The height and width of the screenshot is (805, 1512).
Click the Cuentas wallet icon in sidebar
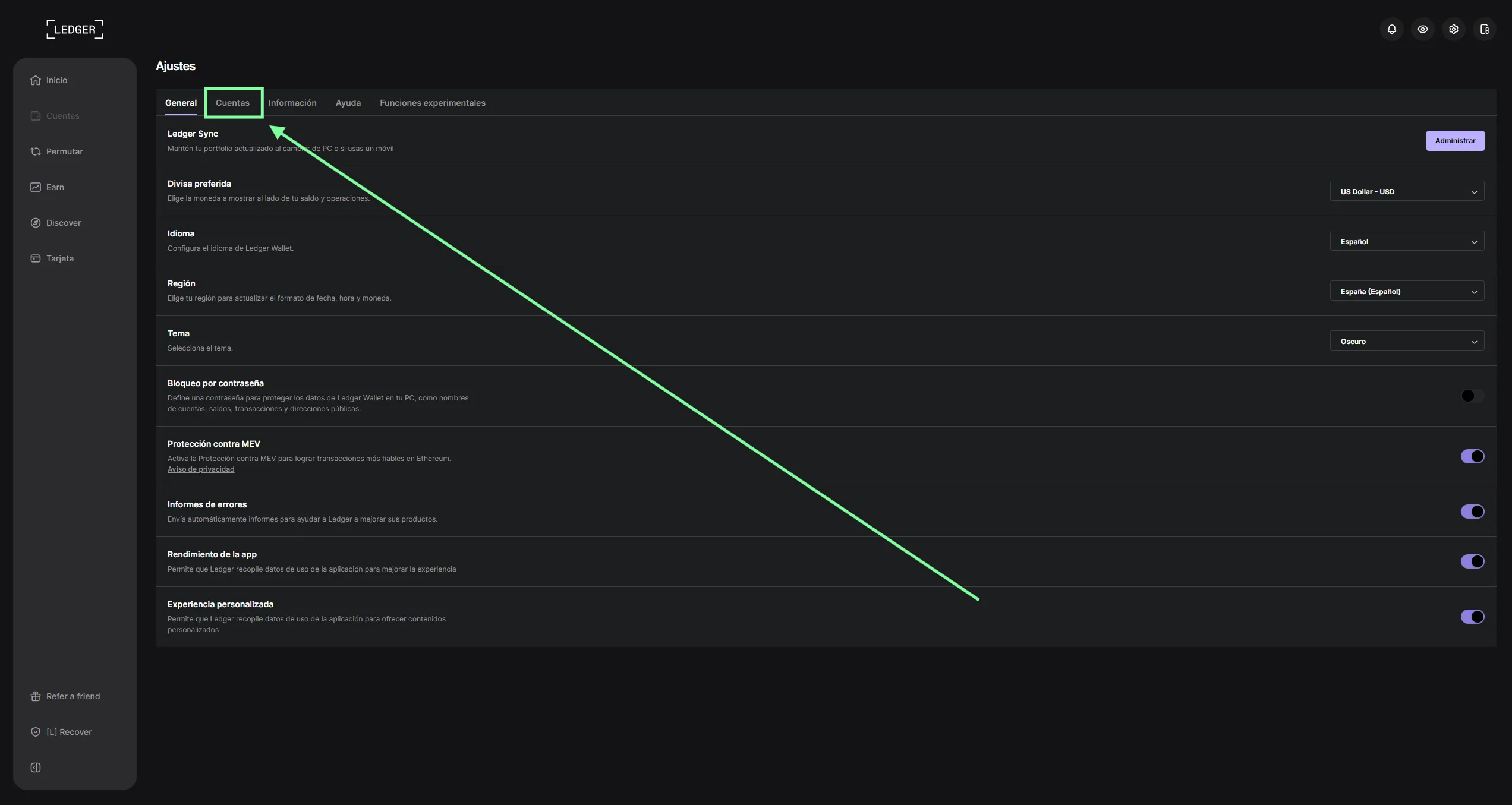pyautogui.click(x=36, y=116)
